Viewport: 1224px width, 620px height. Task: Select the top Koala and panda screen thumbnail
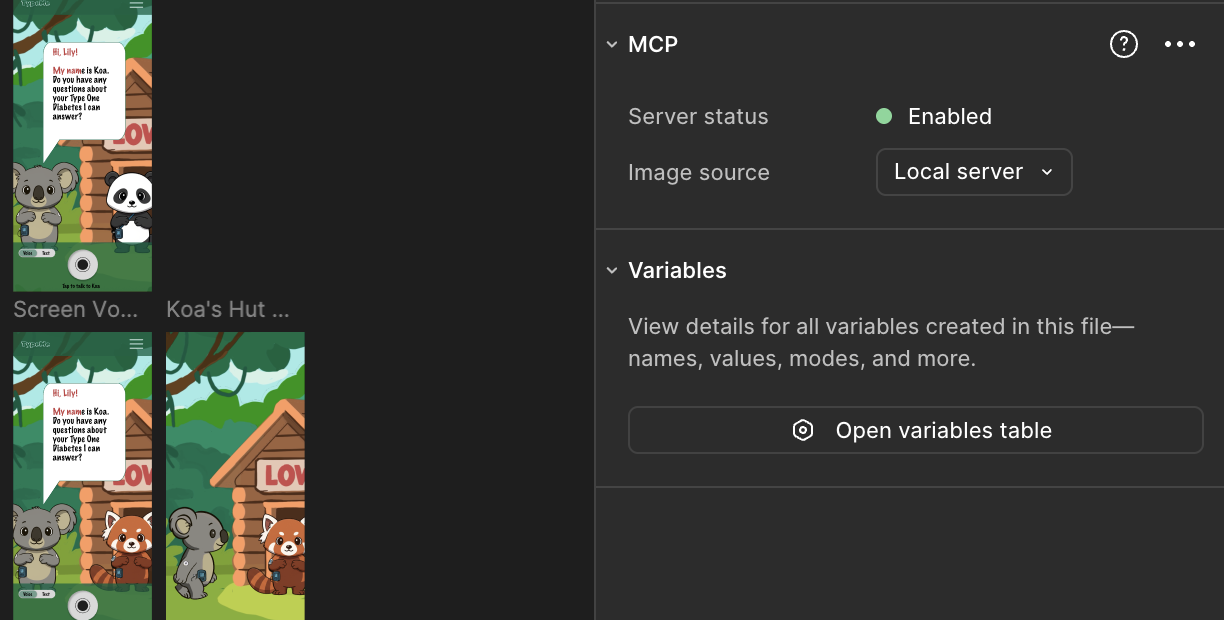coord(82,145)
